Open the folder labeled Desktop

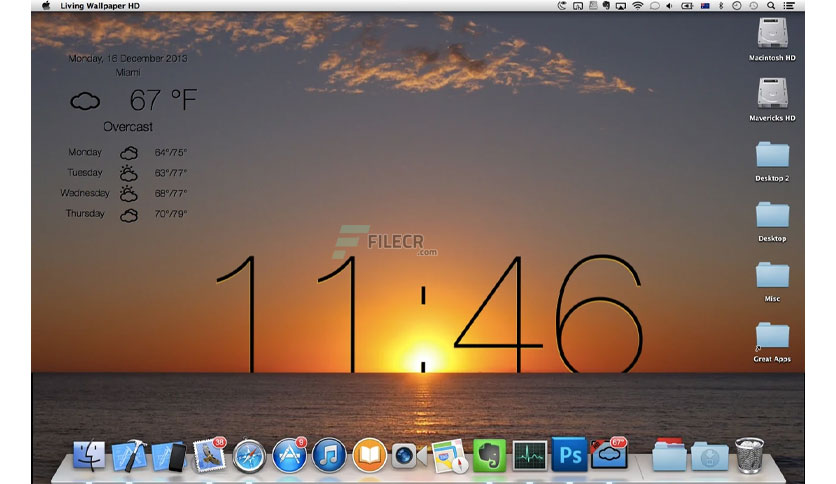pos(772,221)
